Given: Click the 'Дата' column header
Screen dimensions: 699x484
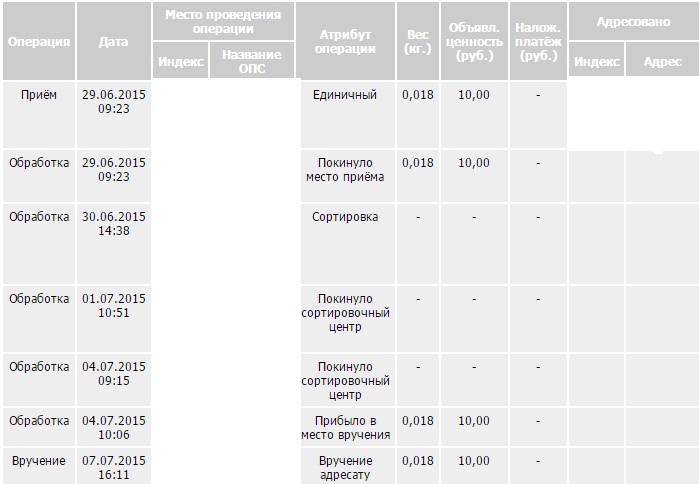Looking at the screenshot, I should tap(113, 42).
